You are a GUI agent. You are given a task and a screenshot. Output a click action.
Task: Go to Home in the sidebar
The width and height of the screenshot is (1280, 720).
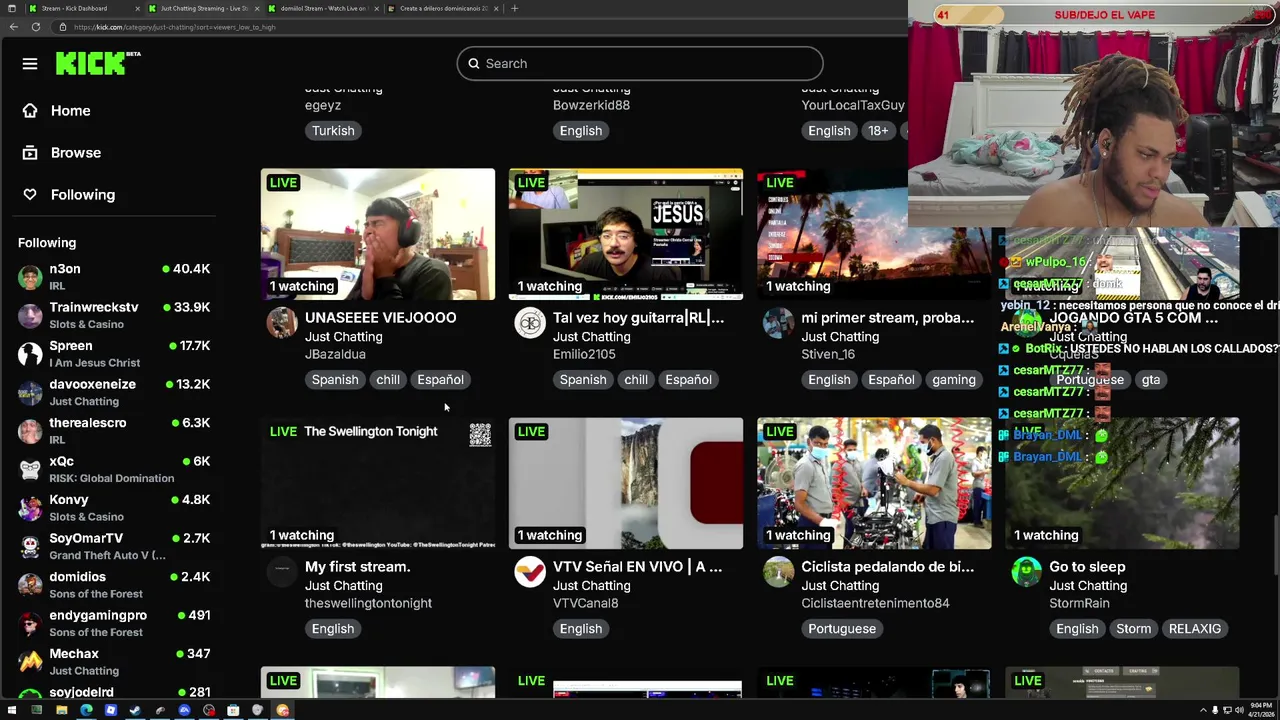coord(70,111)
